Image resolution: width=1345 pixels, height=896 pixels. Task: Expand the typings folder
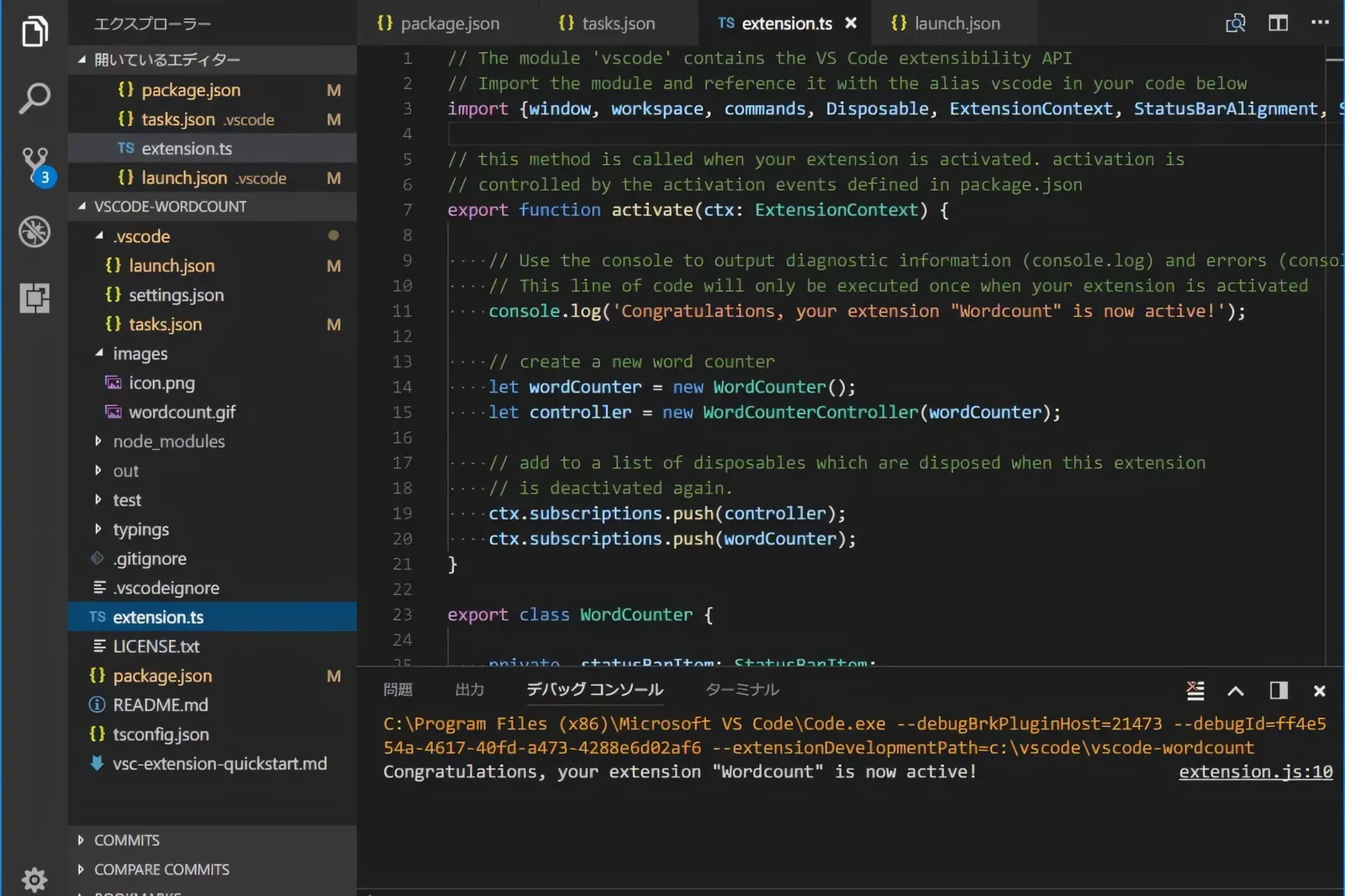[x=212, y=530]
